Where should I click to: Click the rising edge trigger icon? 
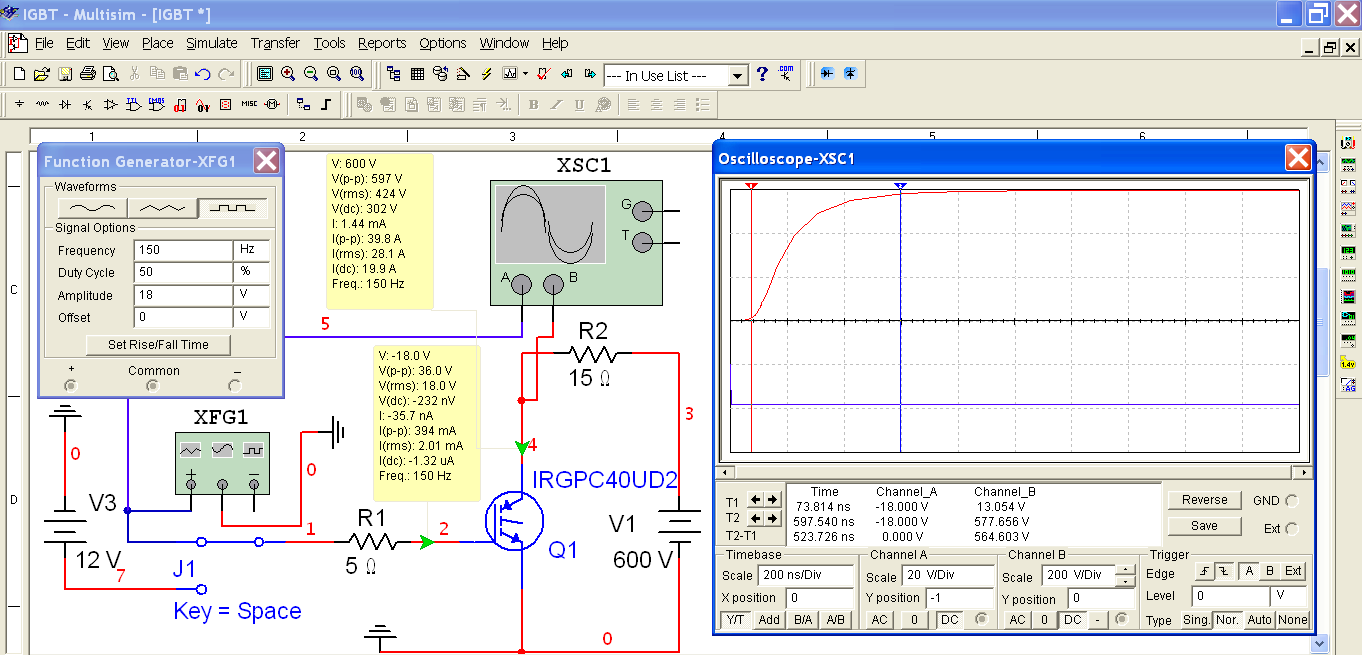coord(1204,572)
